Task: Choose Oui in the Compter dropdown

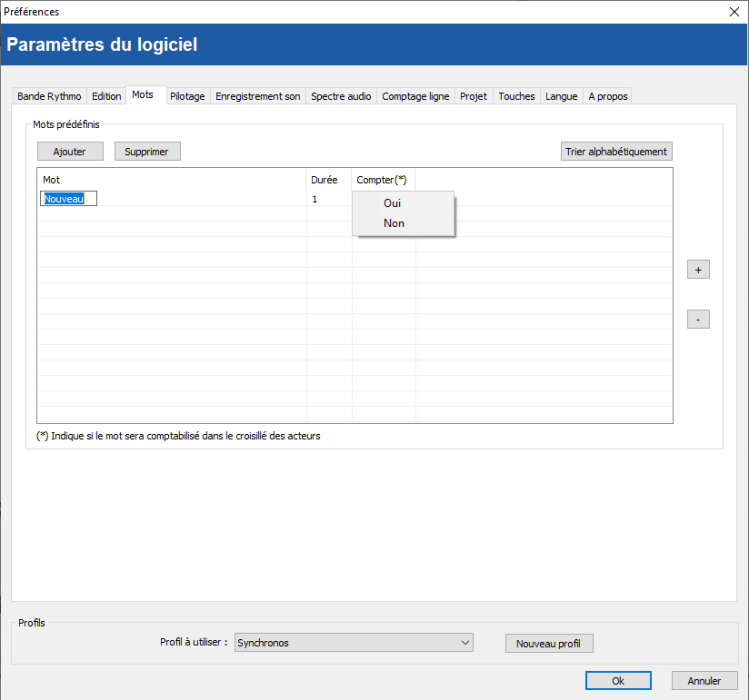Action: coord(392,203)
